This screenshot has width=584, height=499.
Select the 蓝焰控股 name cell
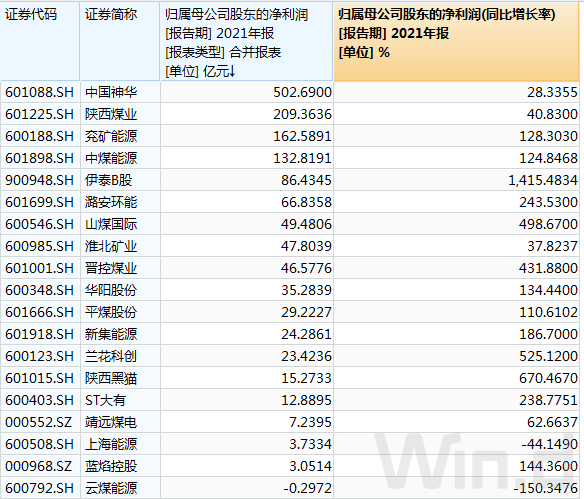111,465
